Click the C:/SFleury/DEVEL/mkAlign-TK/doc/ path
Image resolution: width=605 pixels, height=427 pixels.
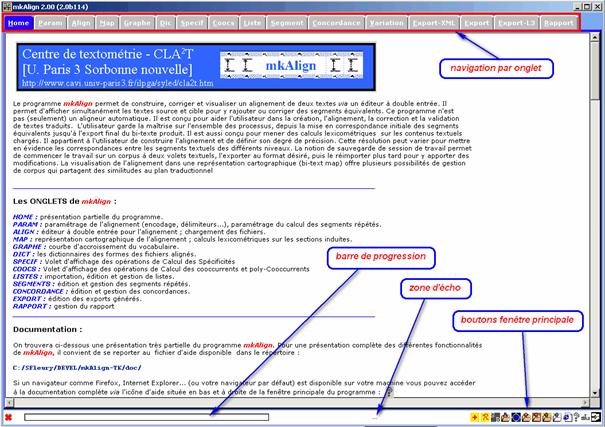click(x=77, y=368)
